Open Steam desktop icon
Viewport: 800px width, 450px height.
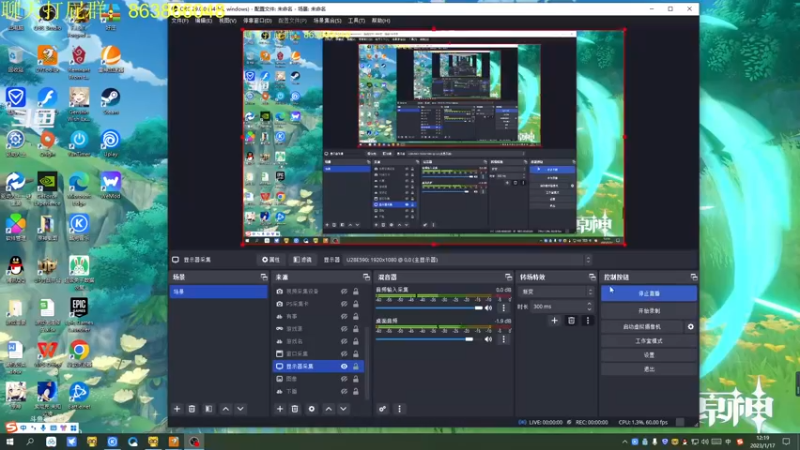click(x=110, y=101)
